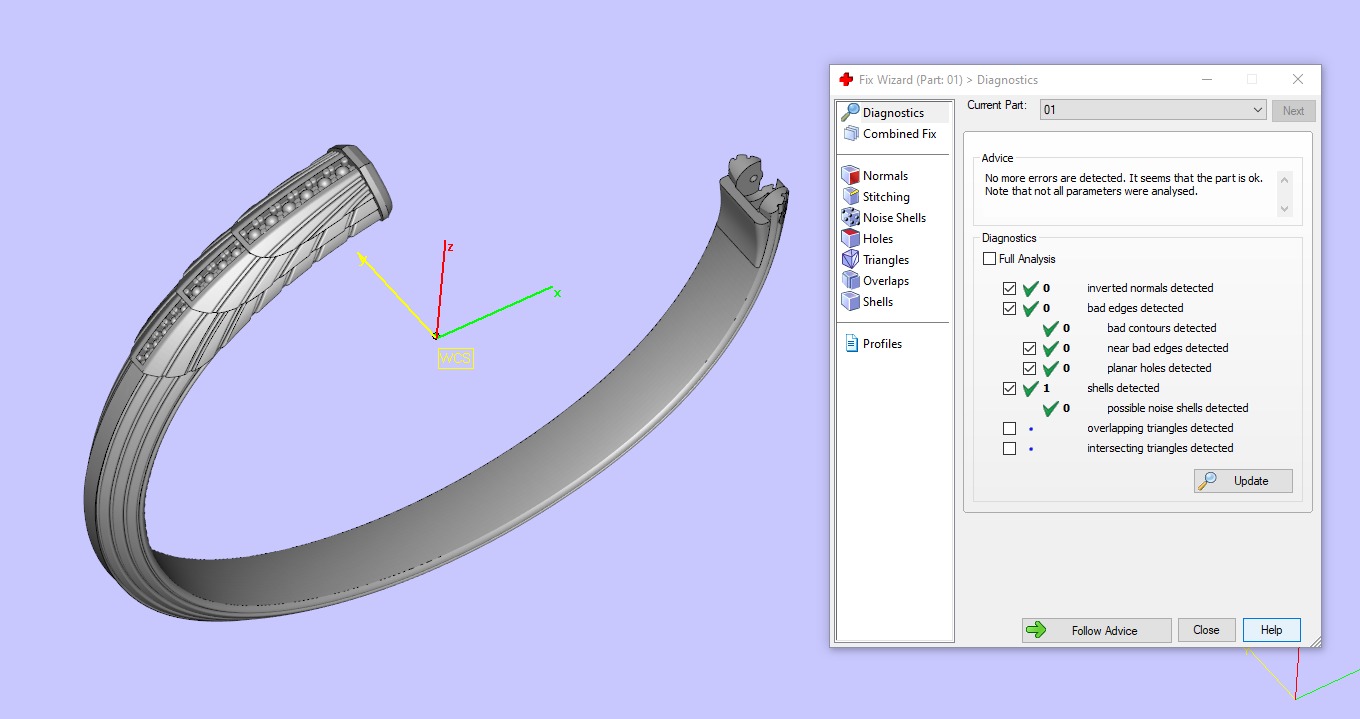Select the Normals fix page
1360x719 pixels.
885,176
